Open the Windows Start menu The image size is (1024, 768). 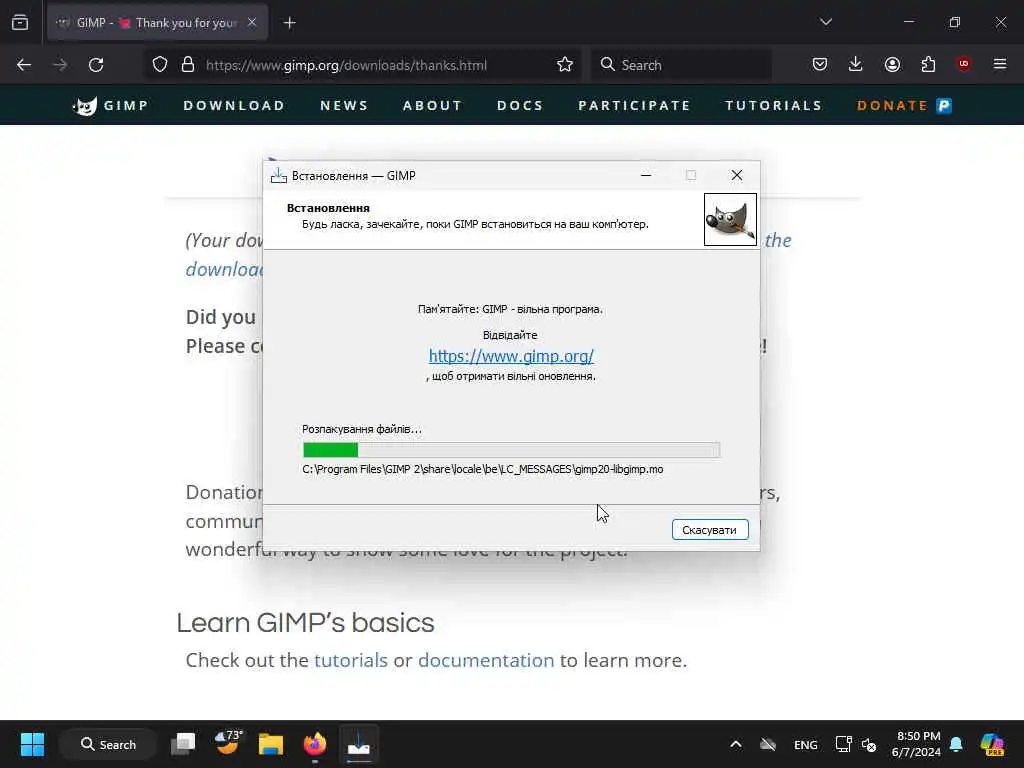pyautogui.click(x=32, y=744)
